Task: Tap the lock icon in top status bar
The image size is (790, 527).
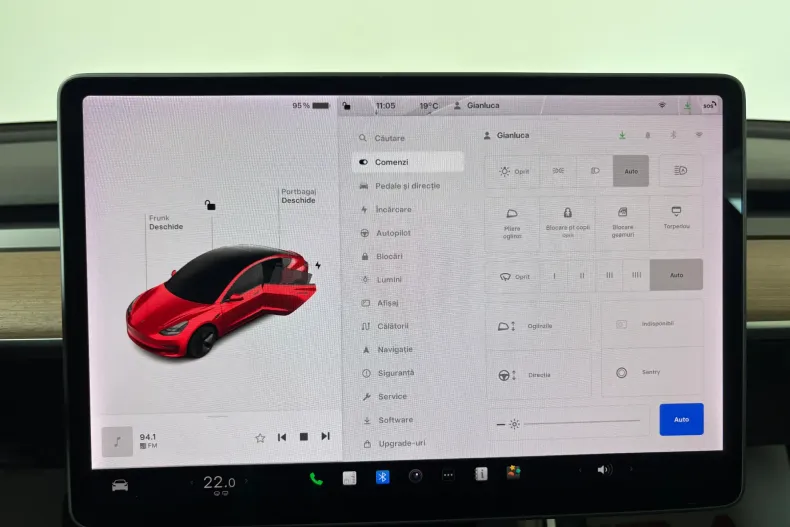Action: coord(346,106)
